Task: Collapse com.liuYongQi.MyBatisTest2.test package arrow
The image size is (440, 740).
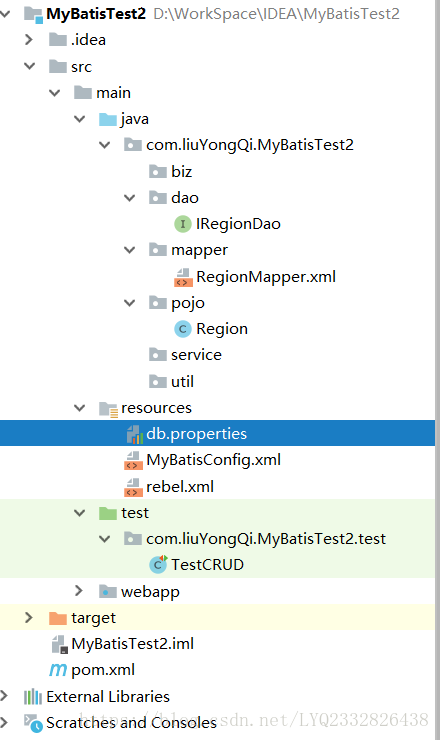Action: tap(105, 538)
